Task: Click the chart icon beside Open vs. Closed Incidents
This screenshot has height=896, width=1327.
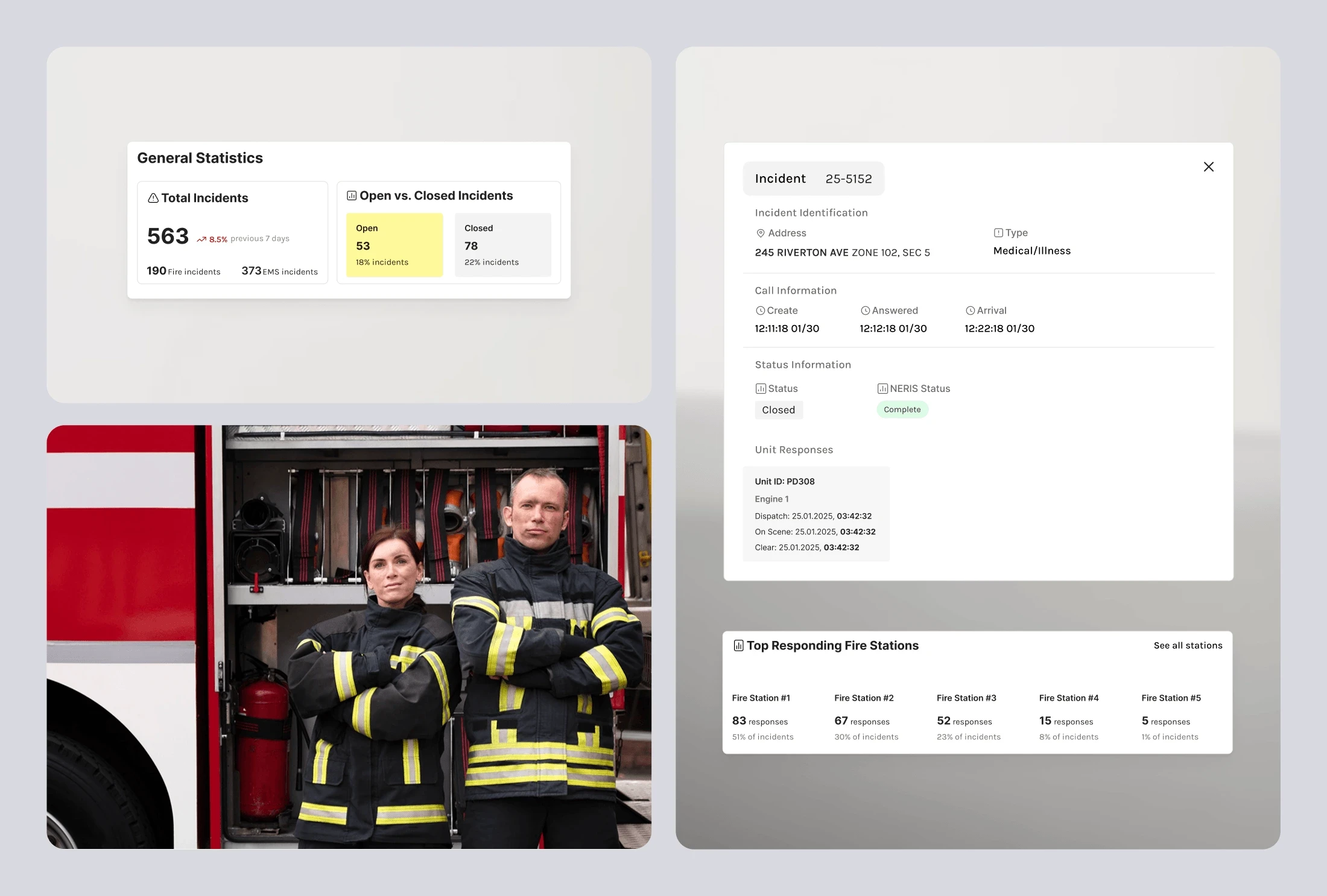Action: tap(352, 195)
